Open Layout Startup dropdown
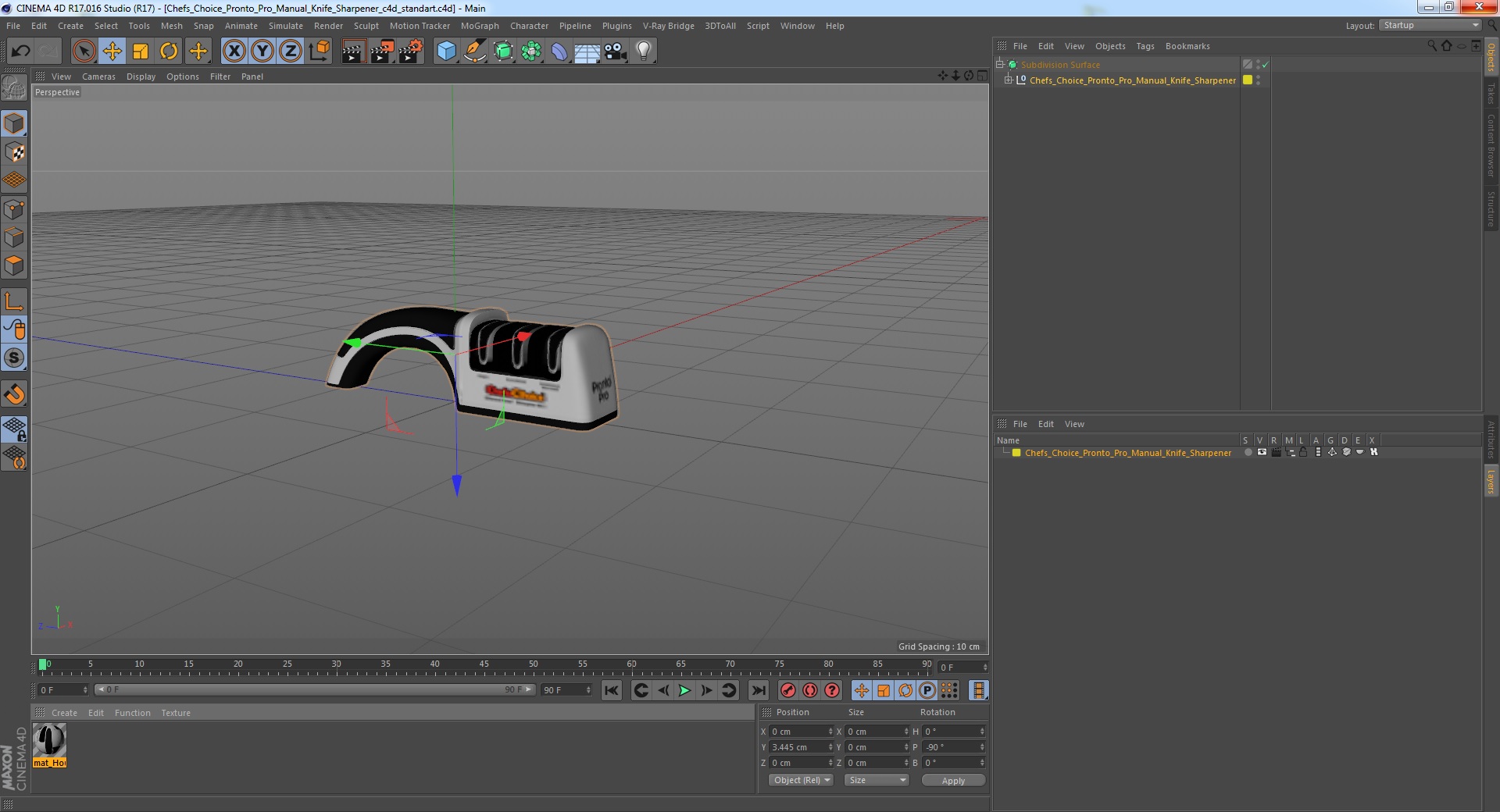This screenshot has height=812, width=1500. click(1430, 25)
